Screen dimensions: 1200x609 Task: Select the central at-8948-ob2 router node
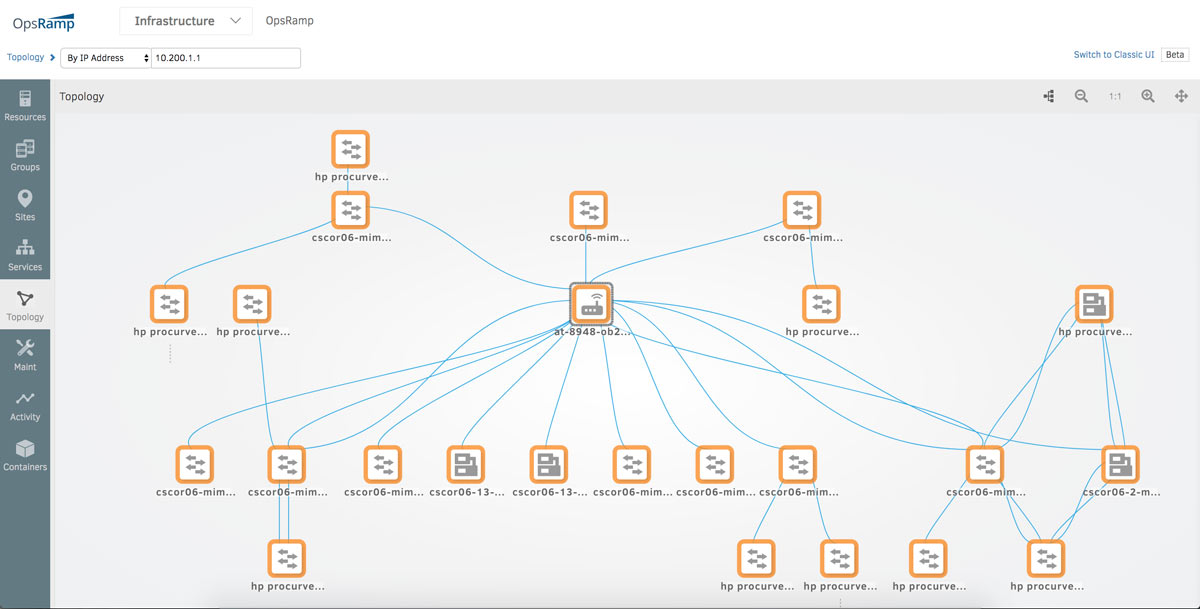(x=591, y=302)
